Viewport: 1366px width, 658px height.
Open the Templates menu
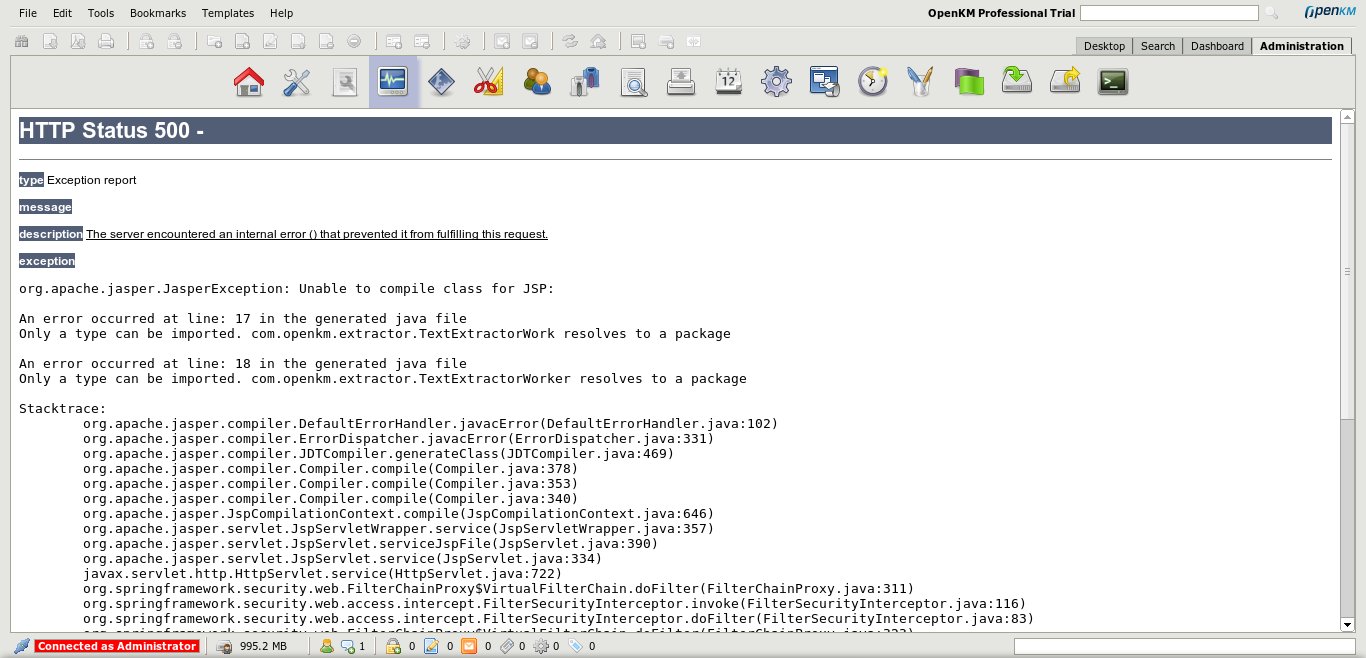tap(228, 13)
